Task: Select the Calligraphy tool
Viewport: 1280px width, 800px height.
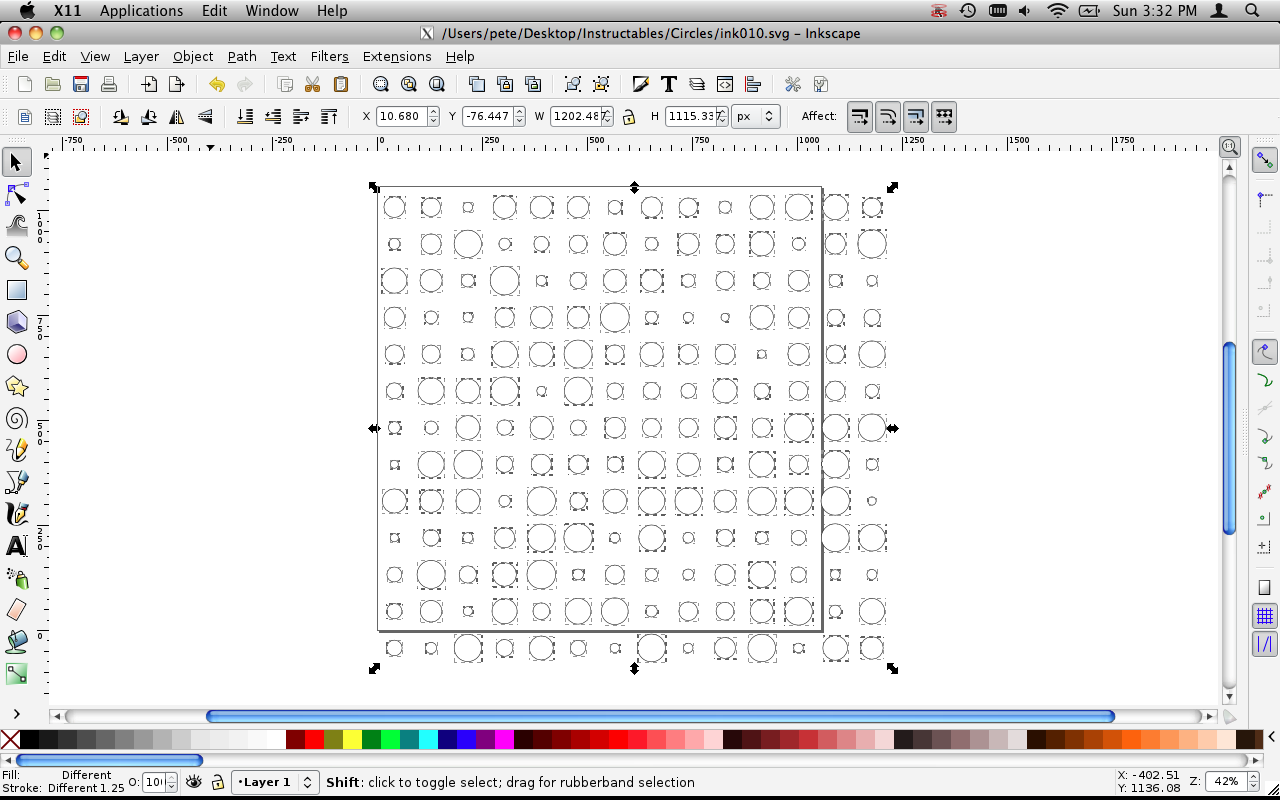Action: 16,514
